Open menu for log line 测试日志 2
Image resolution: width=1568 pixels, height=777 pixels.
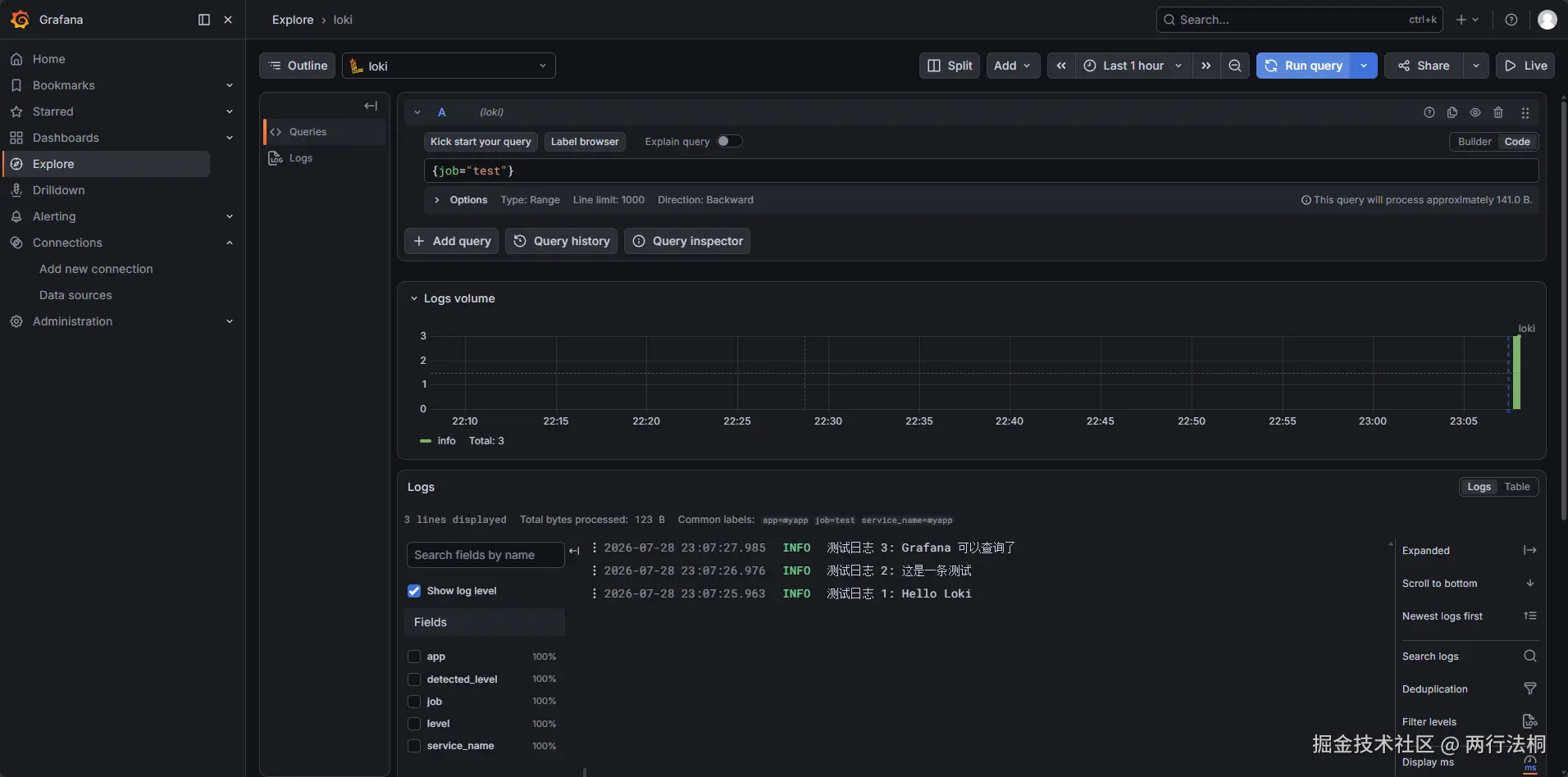pos(595,570)
